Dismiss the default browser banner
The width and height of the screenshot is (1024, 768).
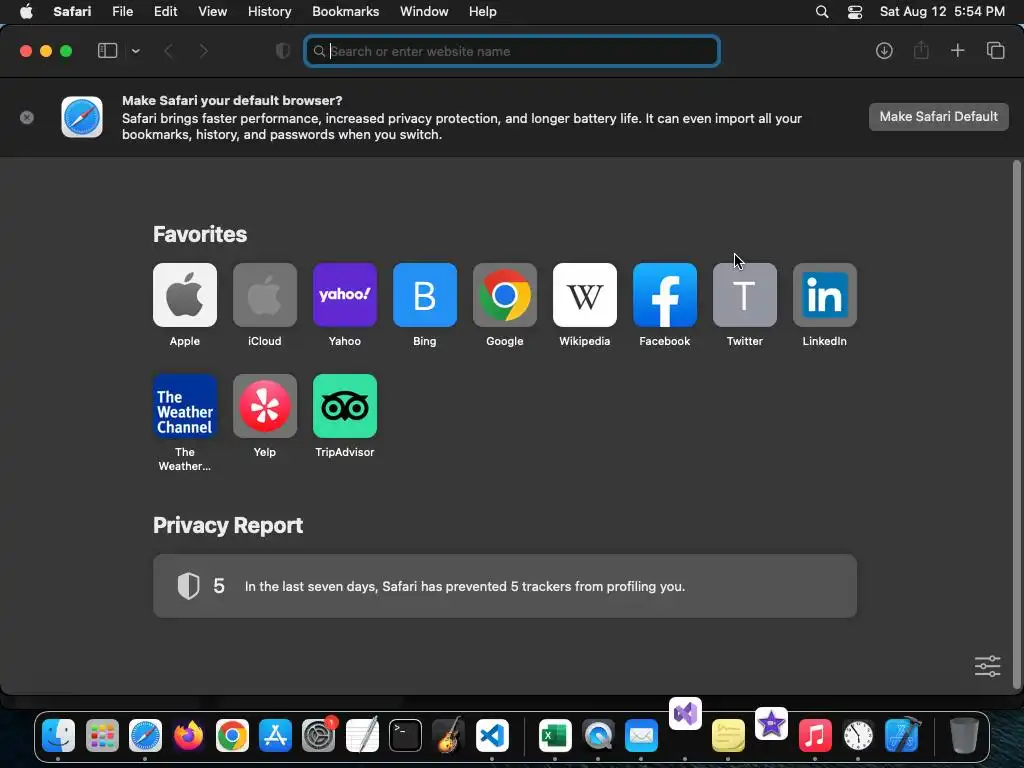(x=27, y=118)
